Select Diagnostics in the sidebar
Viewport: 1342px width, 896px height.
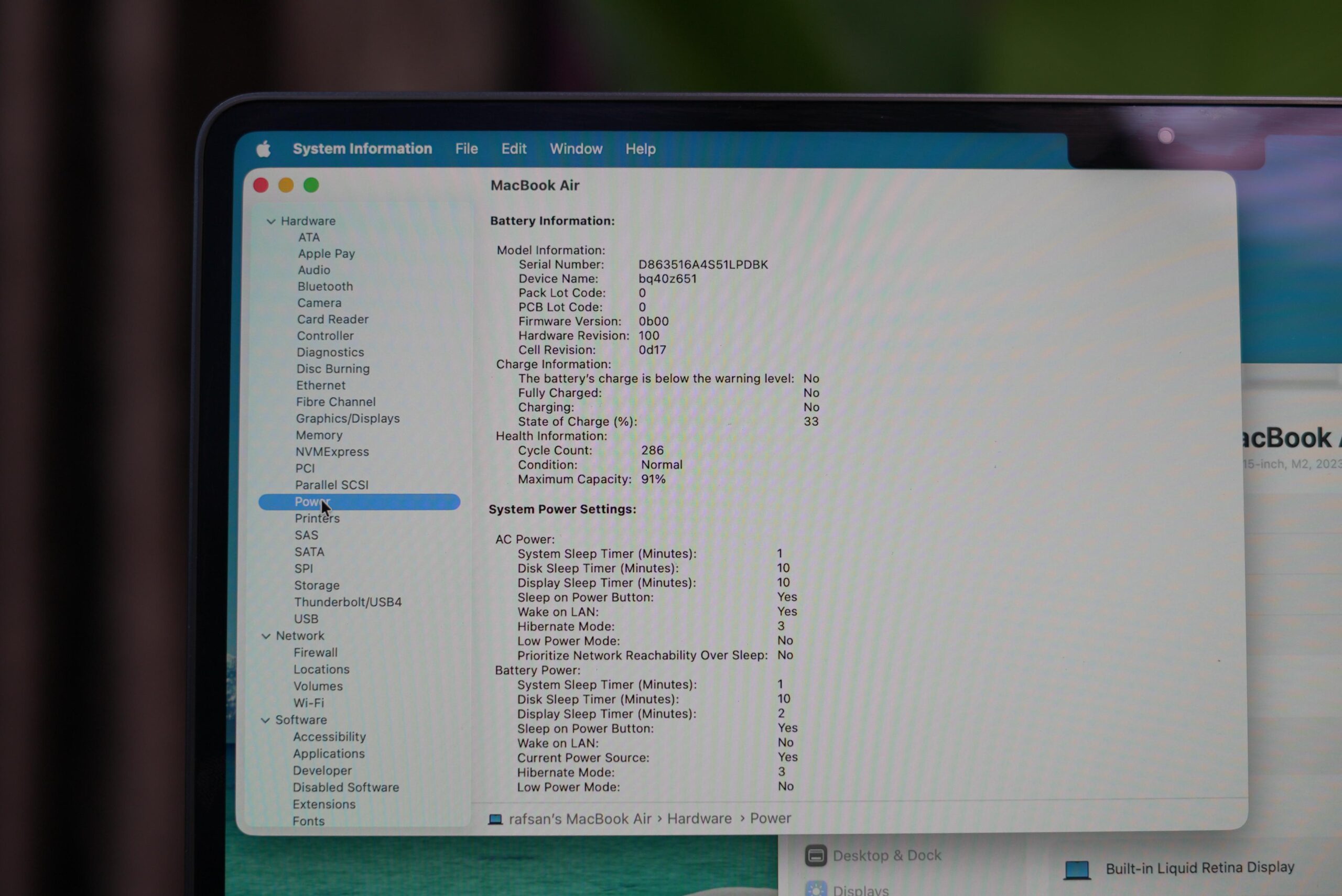coord(330,353)
